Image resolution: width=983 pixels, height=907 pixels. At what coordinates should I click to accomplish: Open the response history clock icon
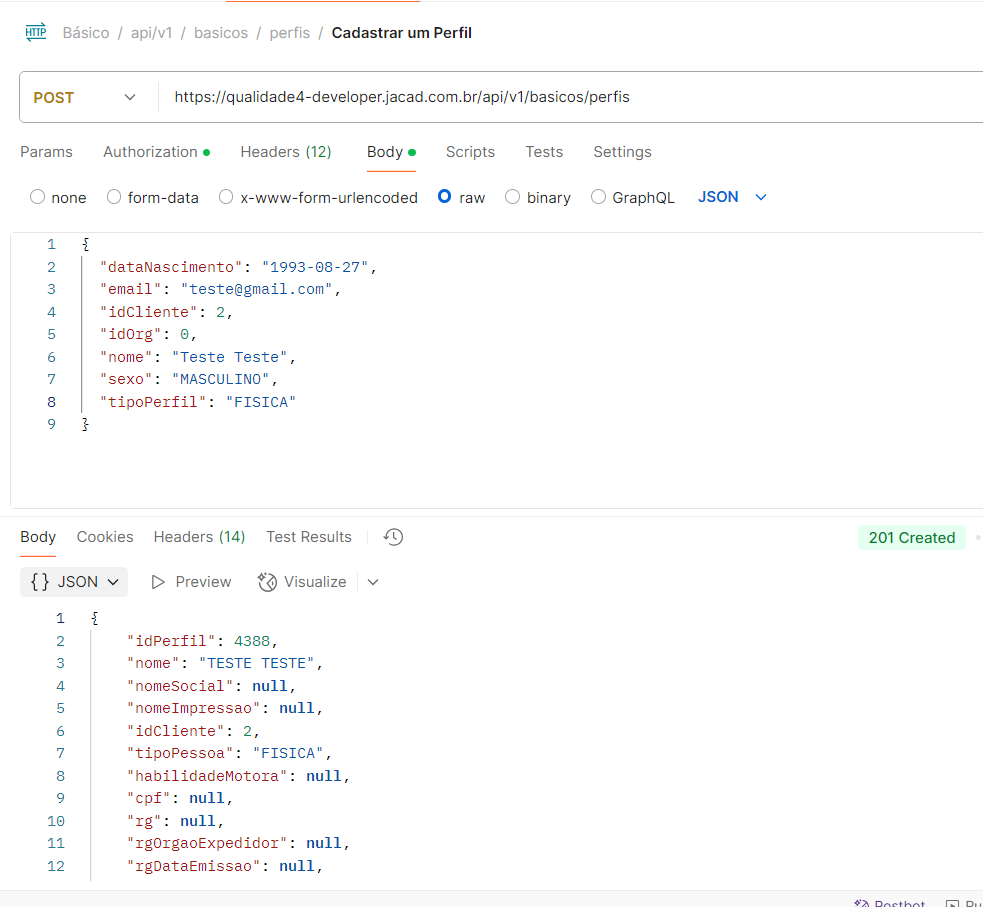tap(393, 537)
